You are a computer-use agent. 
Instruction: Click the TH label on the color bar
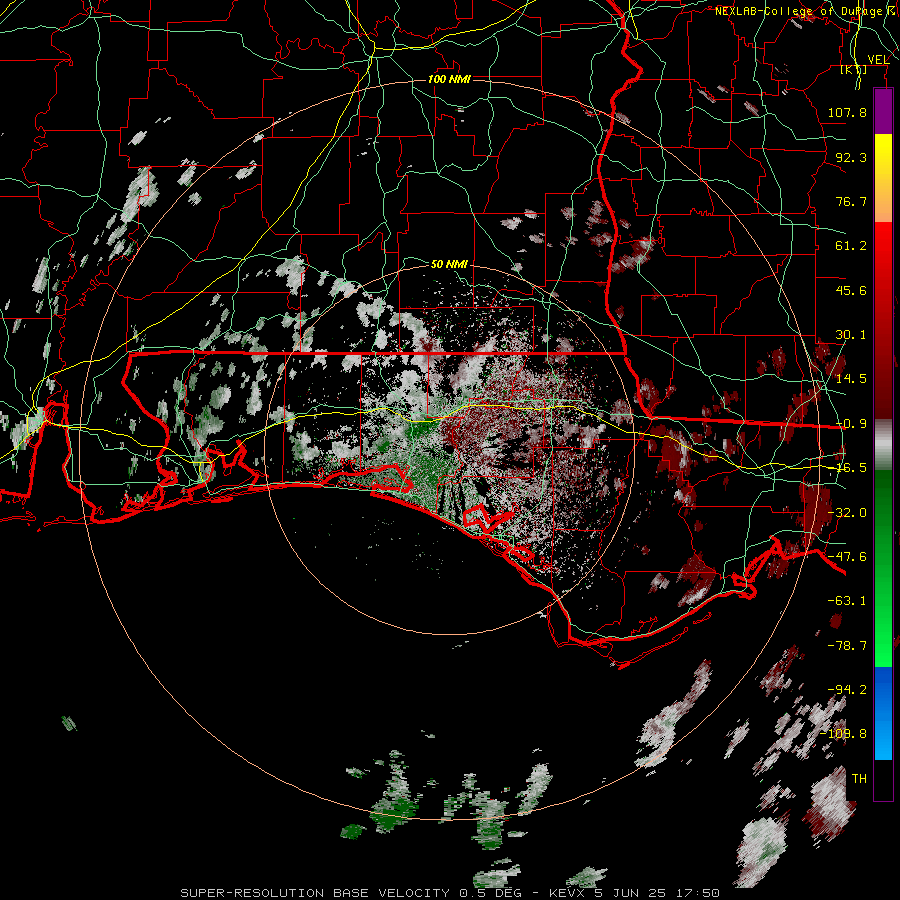point(859,779)
